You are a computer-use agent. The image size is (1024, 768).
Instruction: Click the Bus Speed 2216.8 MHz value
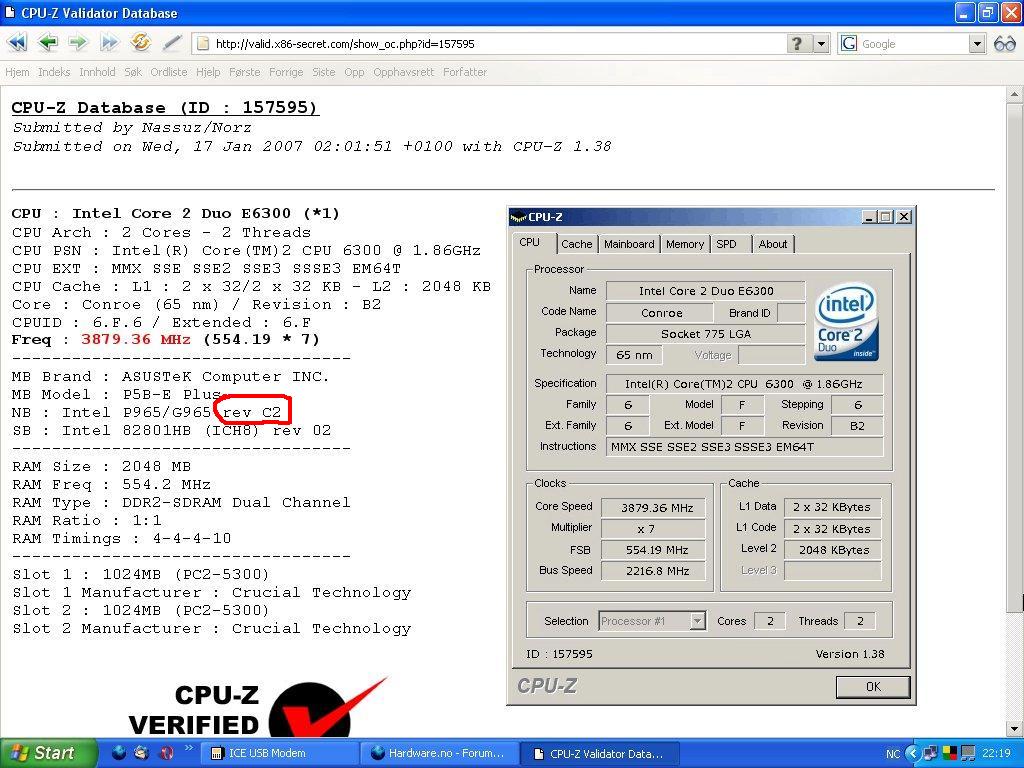654,571
